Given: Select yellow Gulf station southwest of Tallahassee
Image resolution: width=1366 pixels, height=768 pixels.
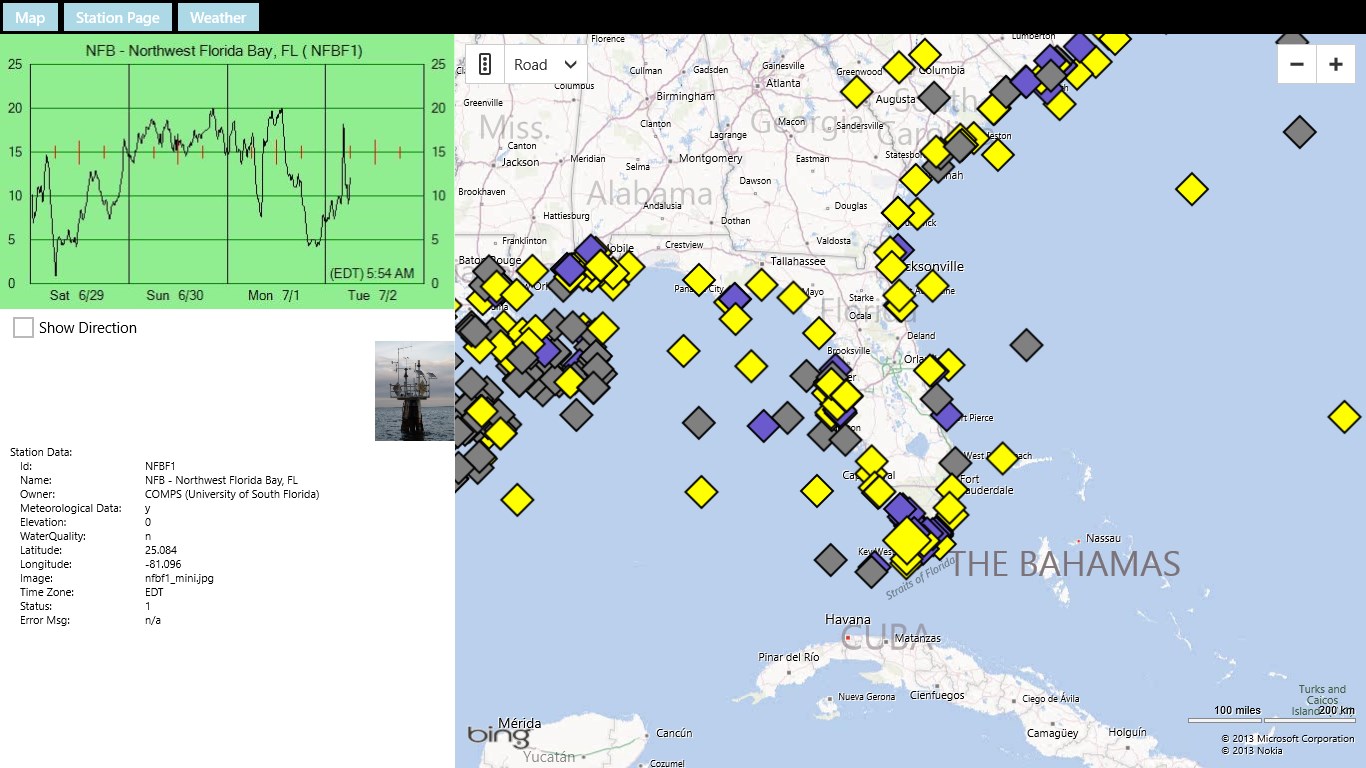Looking at the screenshot, I should (761, 285).
